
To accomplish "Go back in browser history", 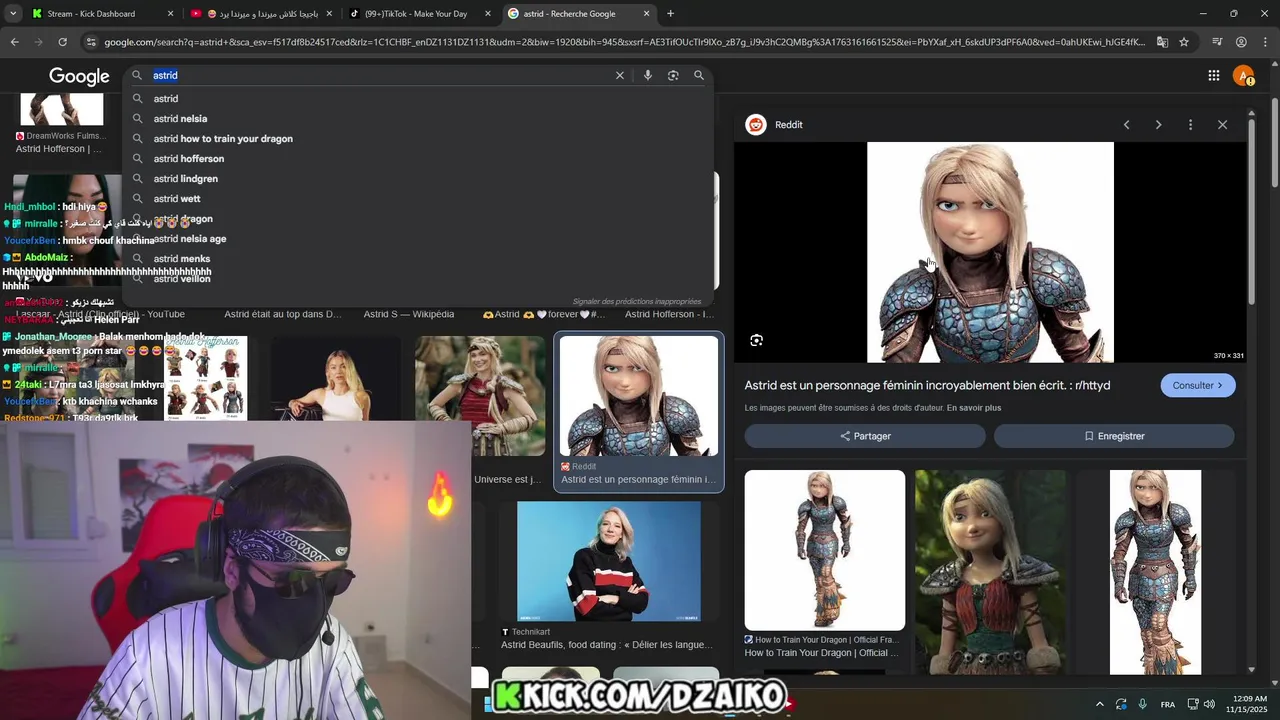I will 15,42.
